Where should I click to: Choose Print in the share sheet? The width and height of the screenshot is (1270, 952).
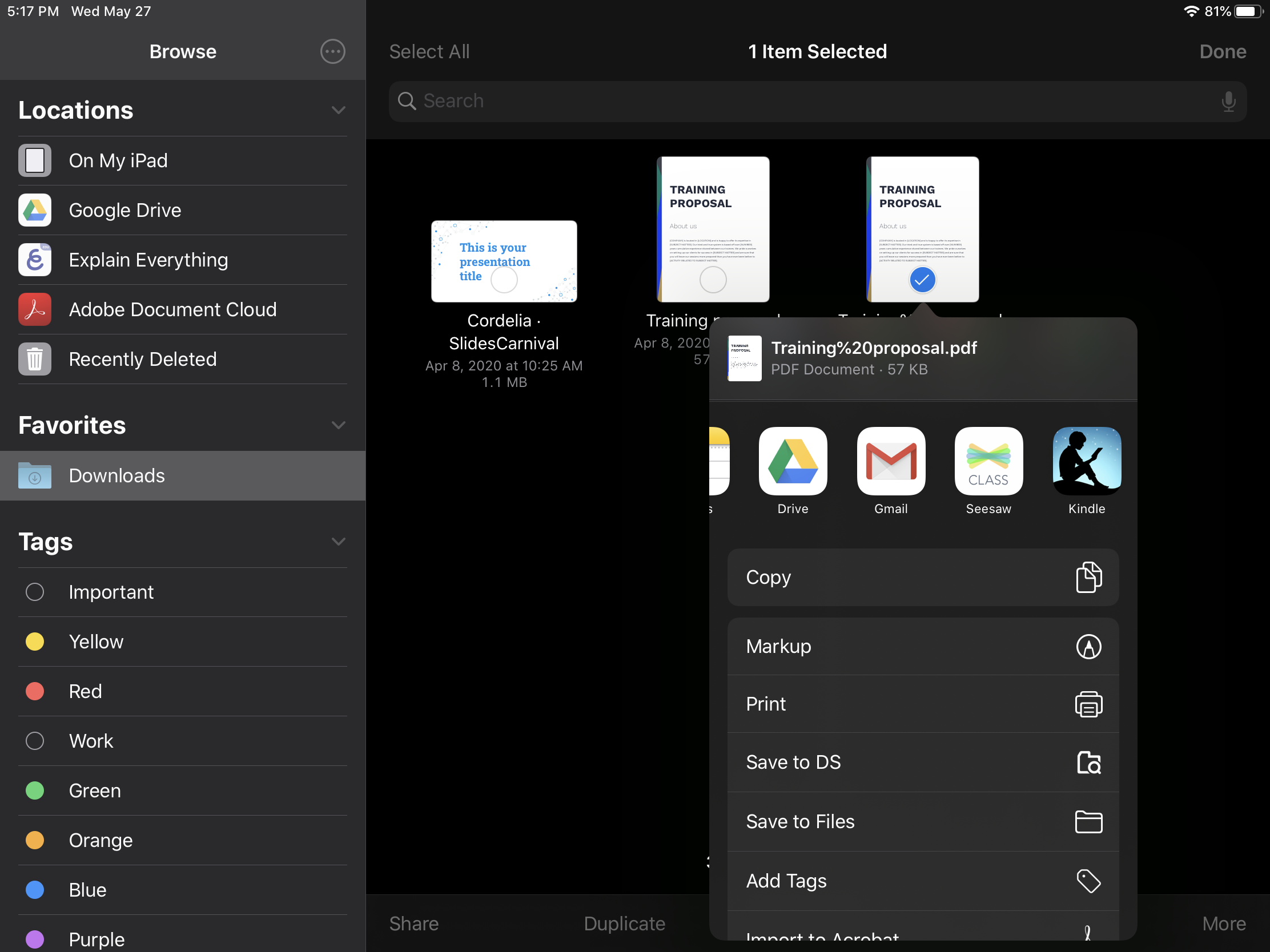click(923, 705)
